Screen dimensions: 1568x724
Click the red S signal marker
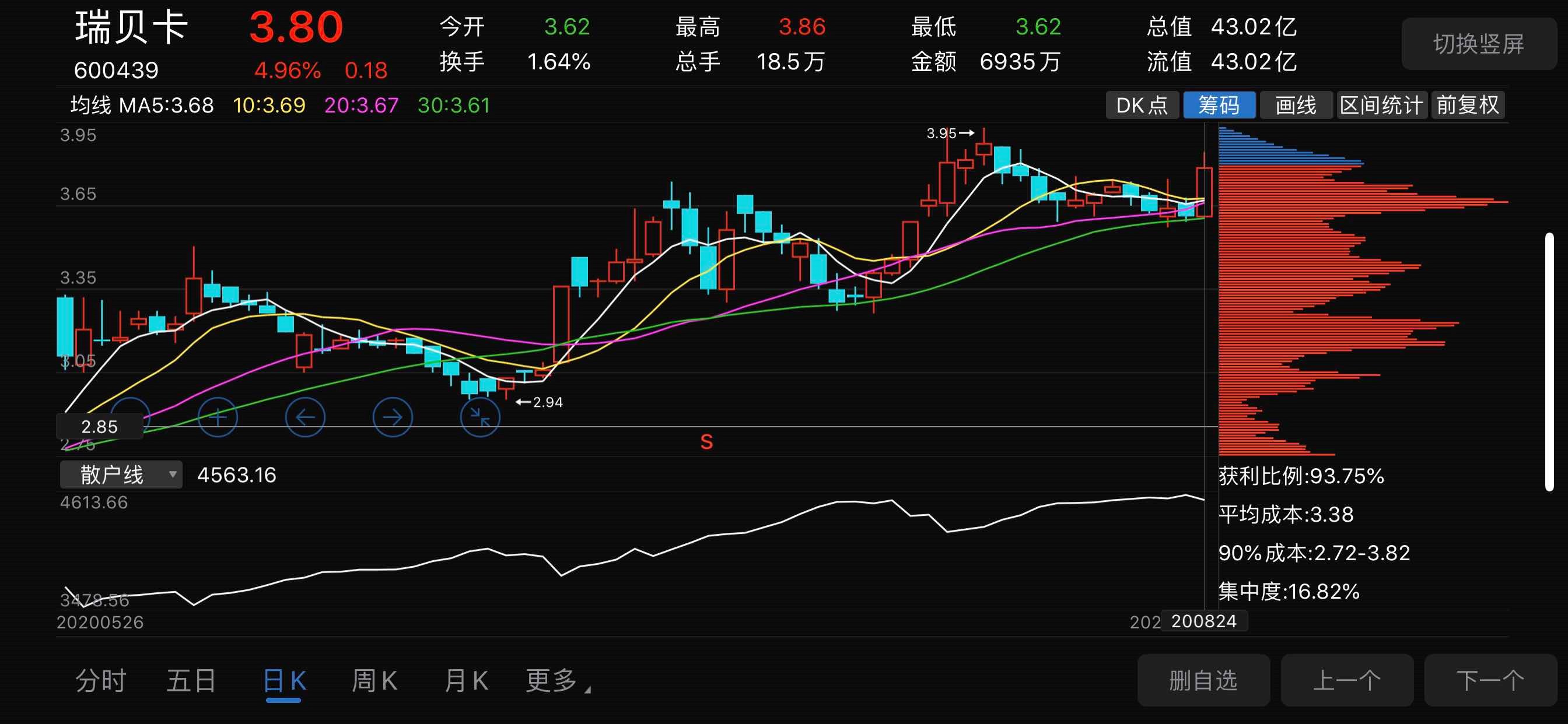706,442
